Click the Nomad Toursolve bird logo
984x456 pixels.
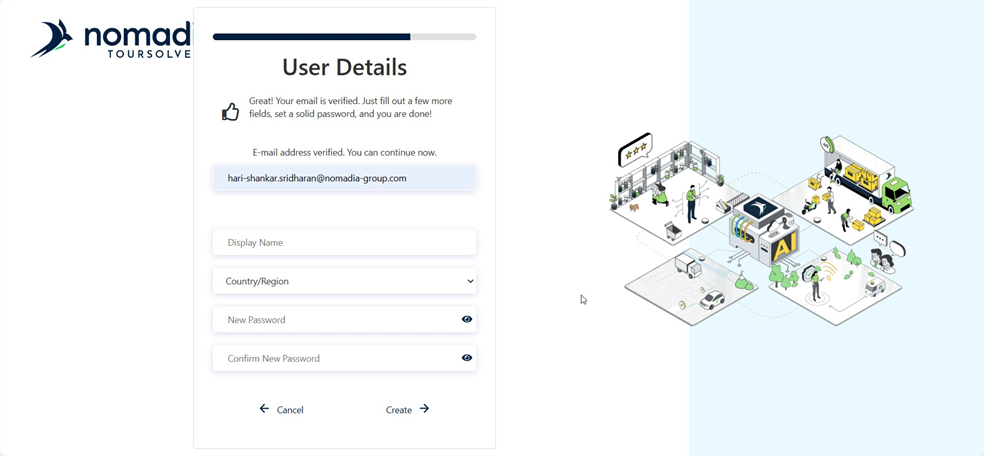point(52,38)
